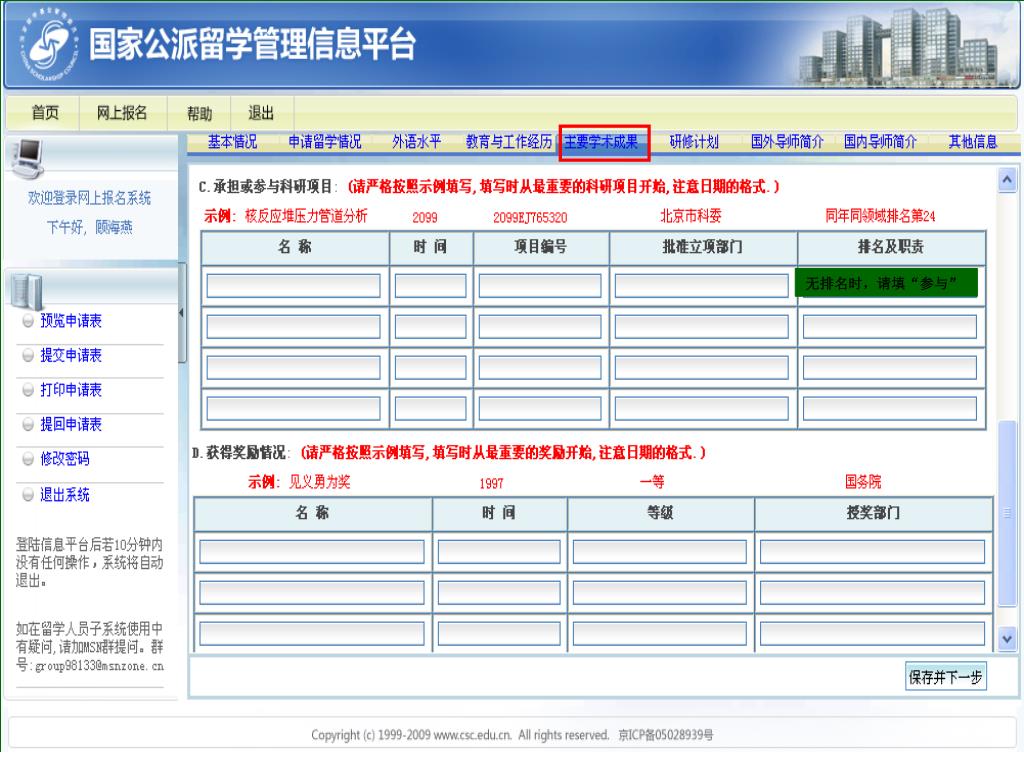
Task: Click first row 授奖部门 input field
Action: click(x=872, y=552)
